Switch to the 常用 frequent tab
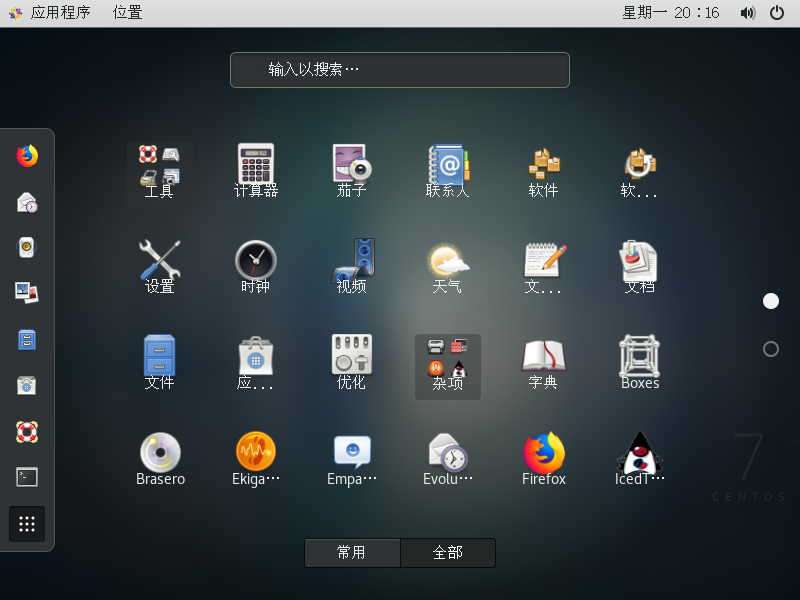The width and height of the screenshot is (800, 600). (352, 553)
